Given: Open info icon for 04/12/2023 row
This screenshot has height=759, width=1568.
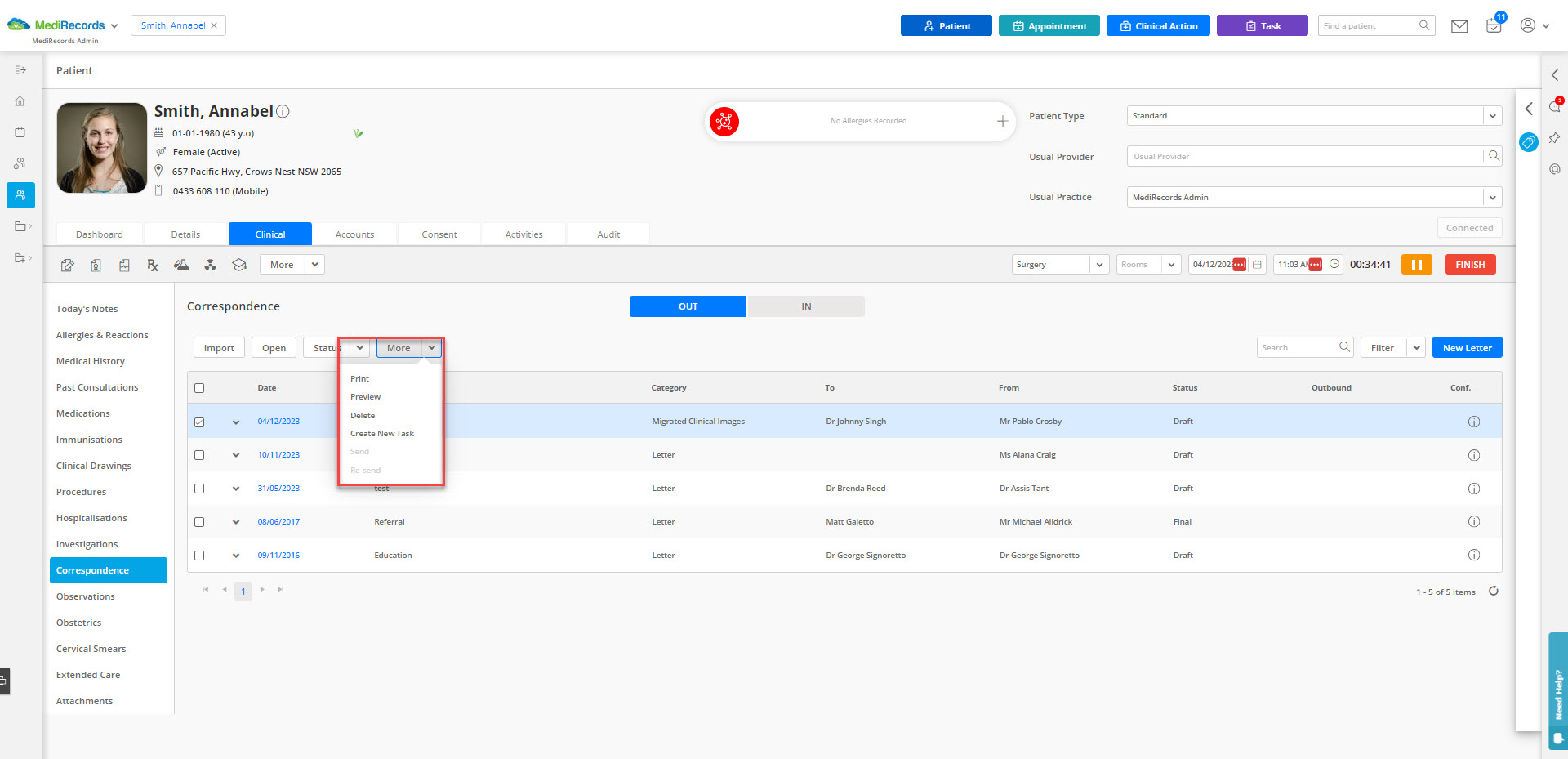Looking at the screenshot, I should click(1474, 422).
